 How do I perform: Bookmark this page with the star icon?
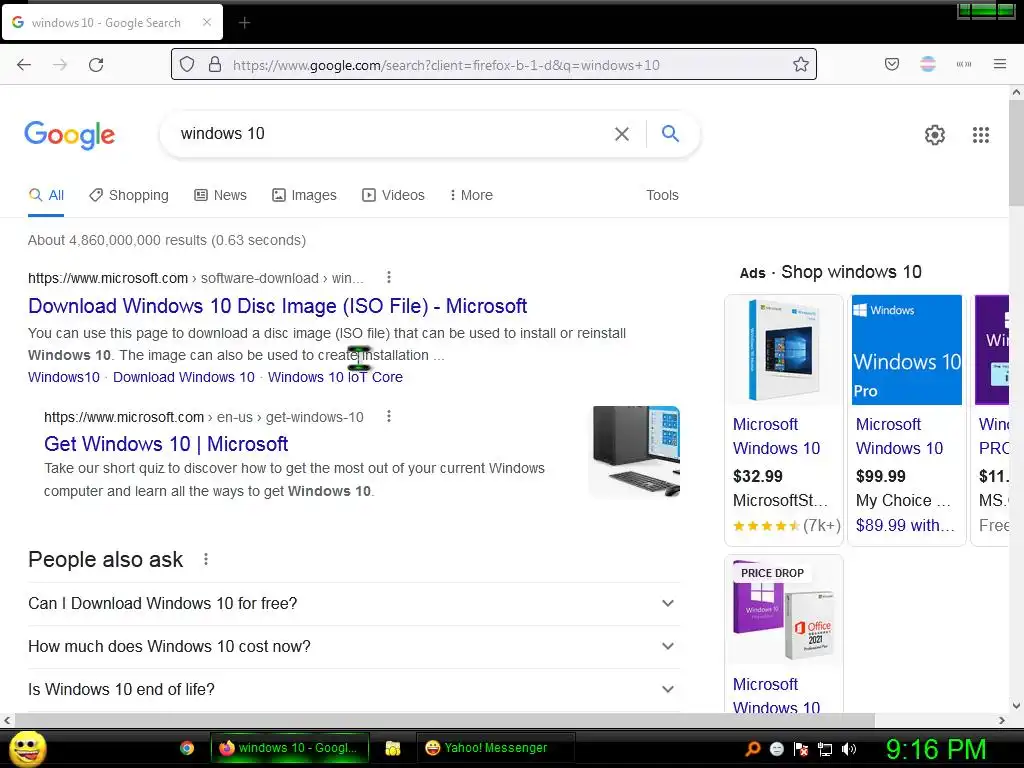pos(801,64)
